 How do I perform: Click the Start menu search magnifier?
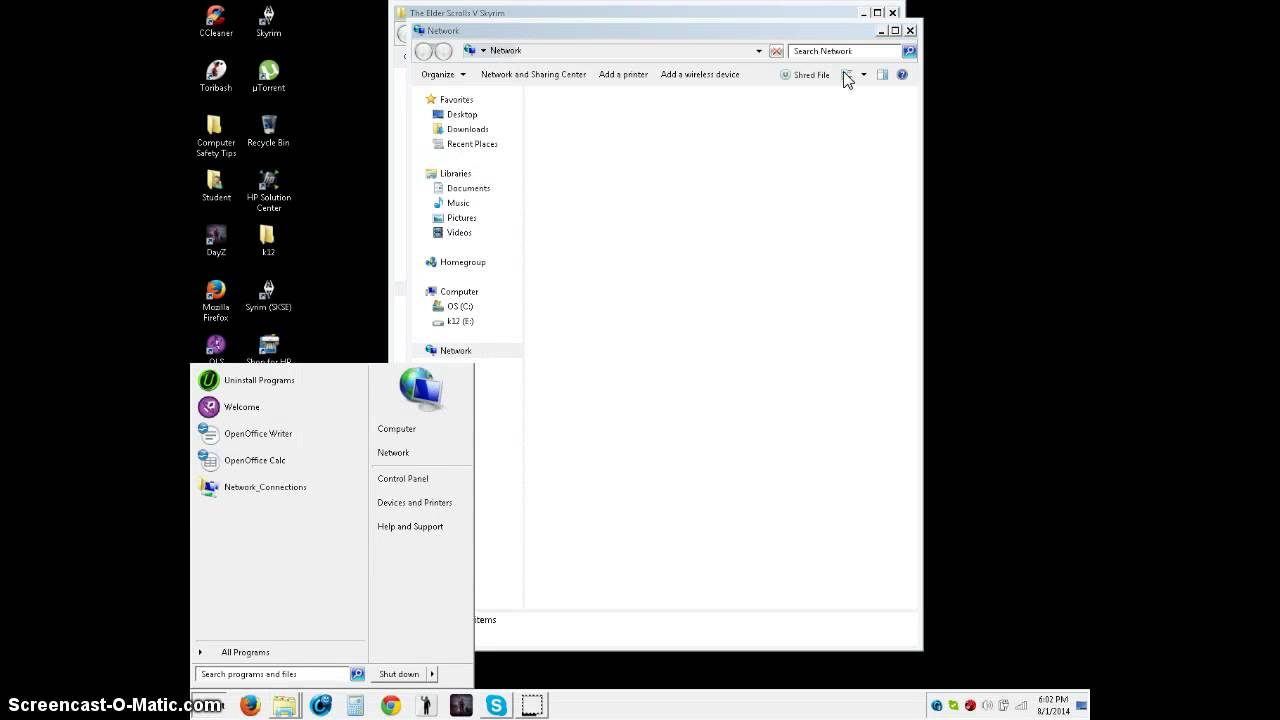coord(357,674)
